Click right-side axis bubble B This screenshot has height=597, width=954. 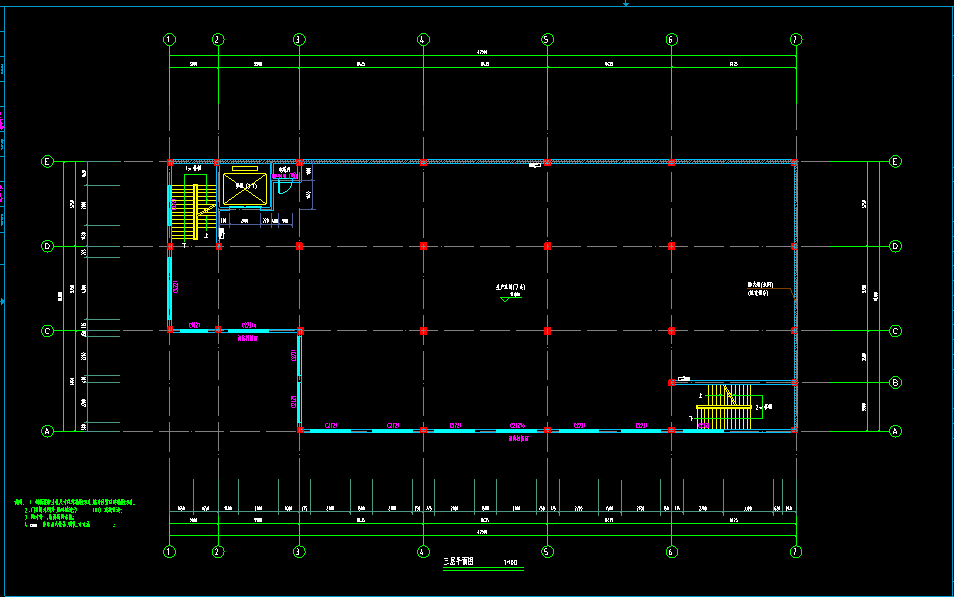pos(895,382)
